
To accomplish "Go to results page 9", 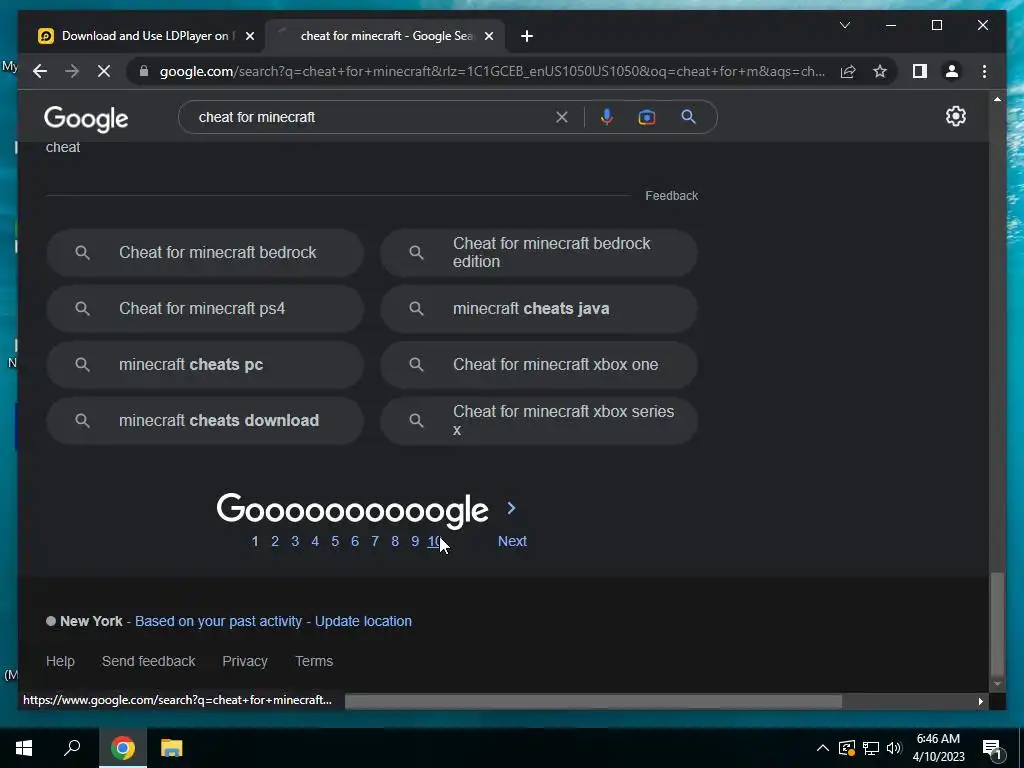I will tap(415, 541).
